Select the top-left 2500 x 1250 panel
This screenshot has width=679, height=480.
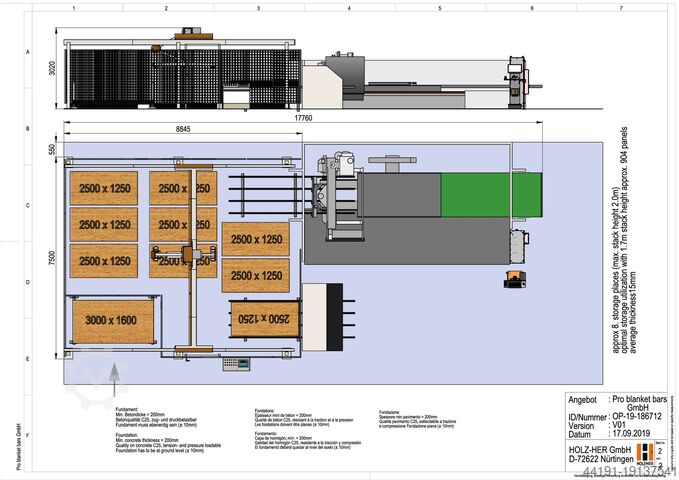point(103,187)
